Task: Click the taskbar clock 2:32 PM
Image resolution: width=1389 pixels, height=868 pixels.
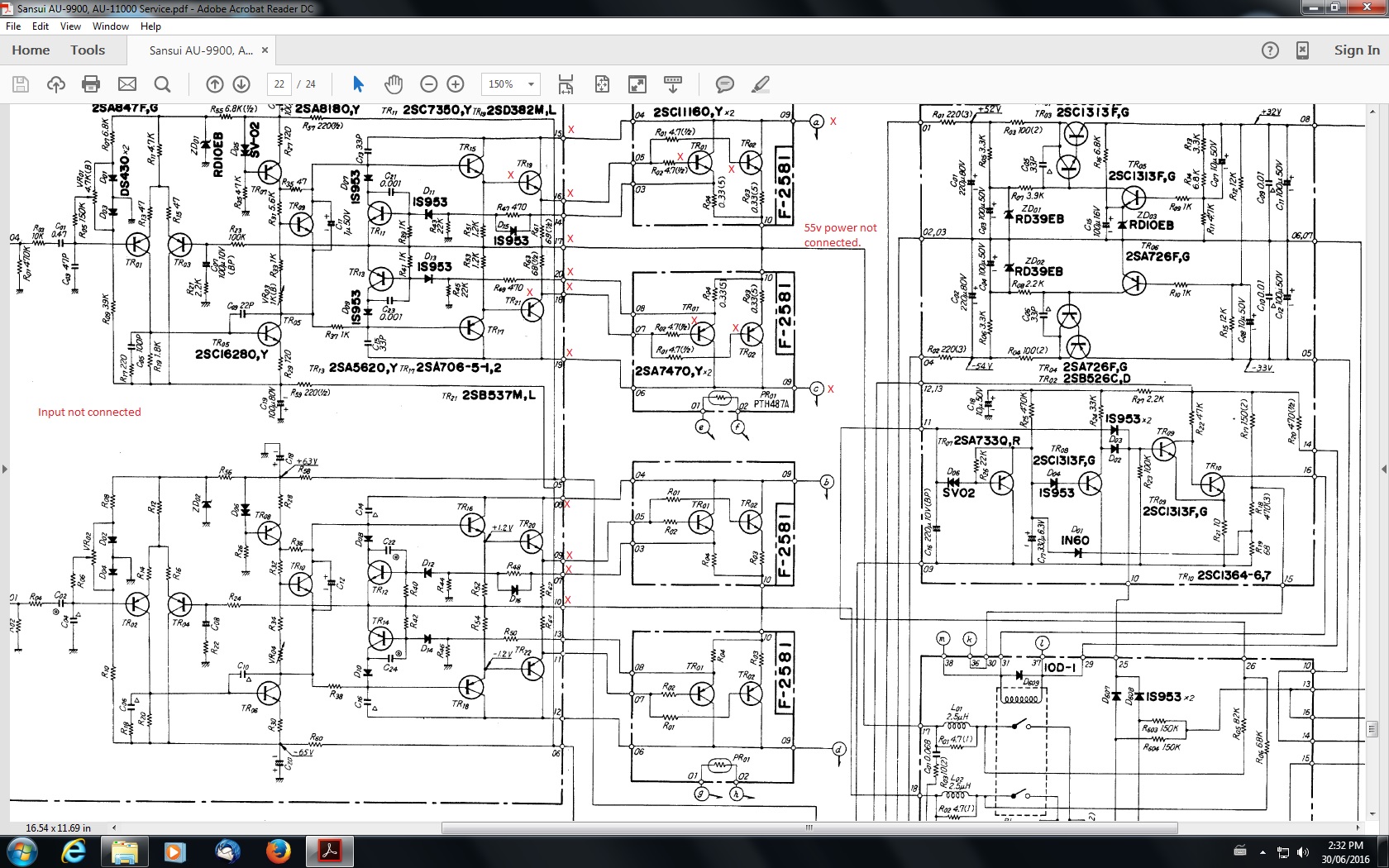Action: [1345, 845]
